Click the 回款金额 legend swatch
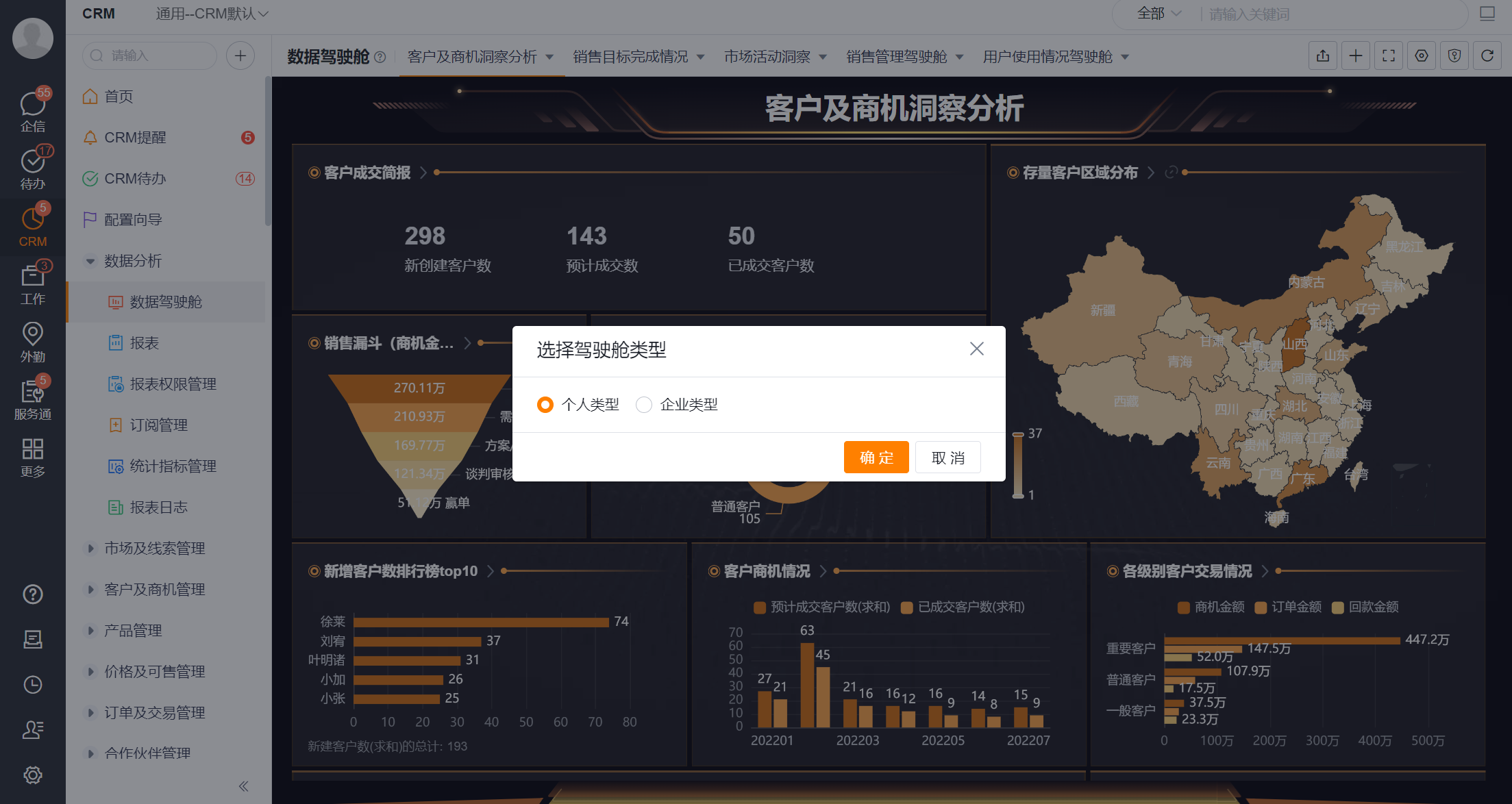The height and width of the screenshot is (804, 1512). click(1337, 607)
